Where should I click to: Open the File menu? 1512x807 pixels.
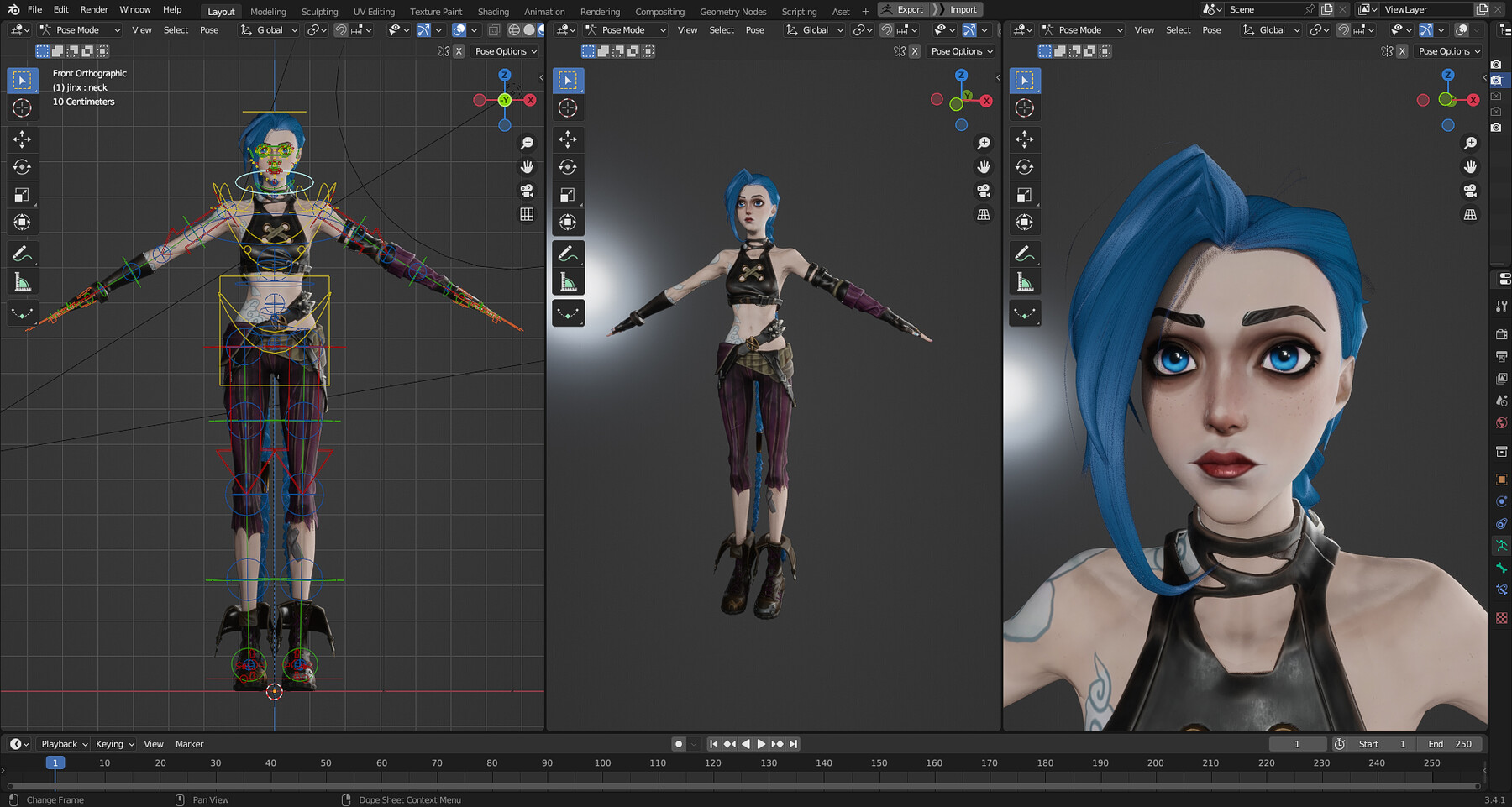coord(34,9)
